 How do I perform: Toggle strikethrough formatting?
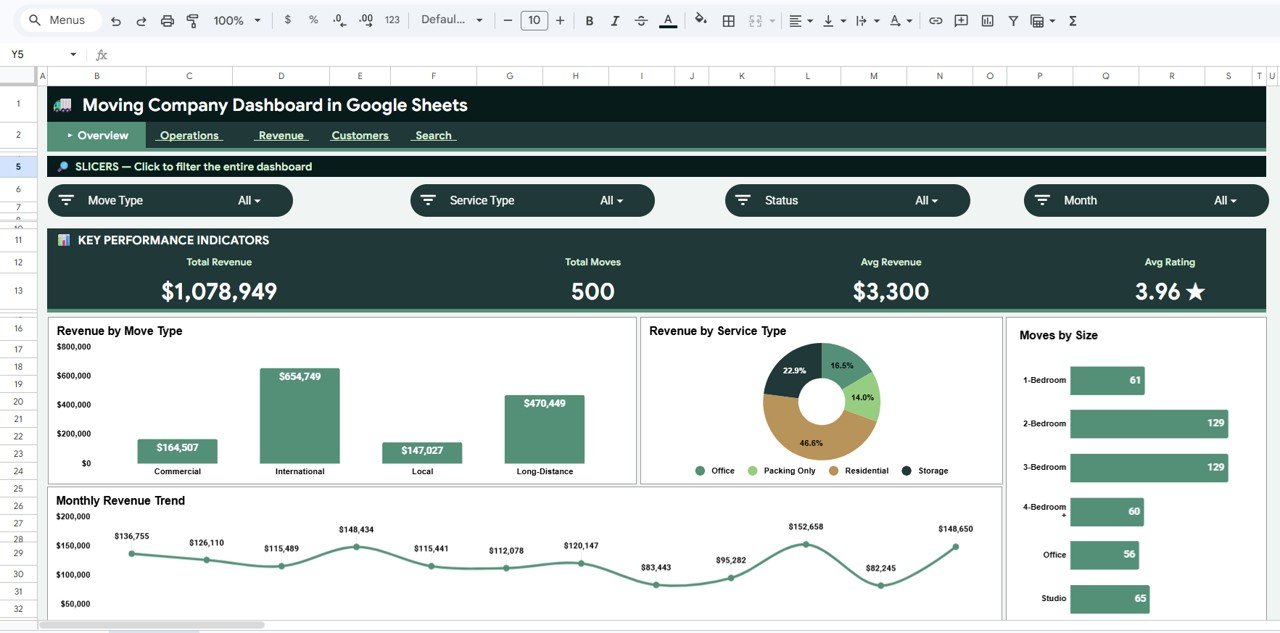[641, 20]
